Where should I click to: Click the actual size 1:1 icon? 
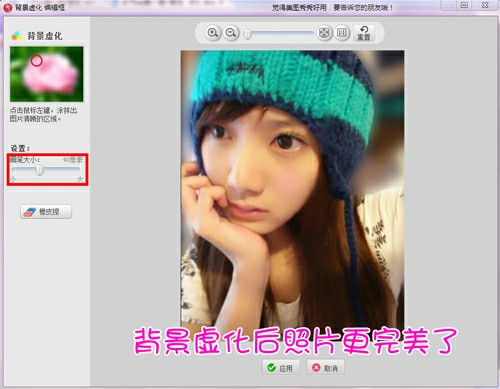(x=341, y=33)
